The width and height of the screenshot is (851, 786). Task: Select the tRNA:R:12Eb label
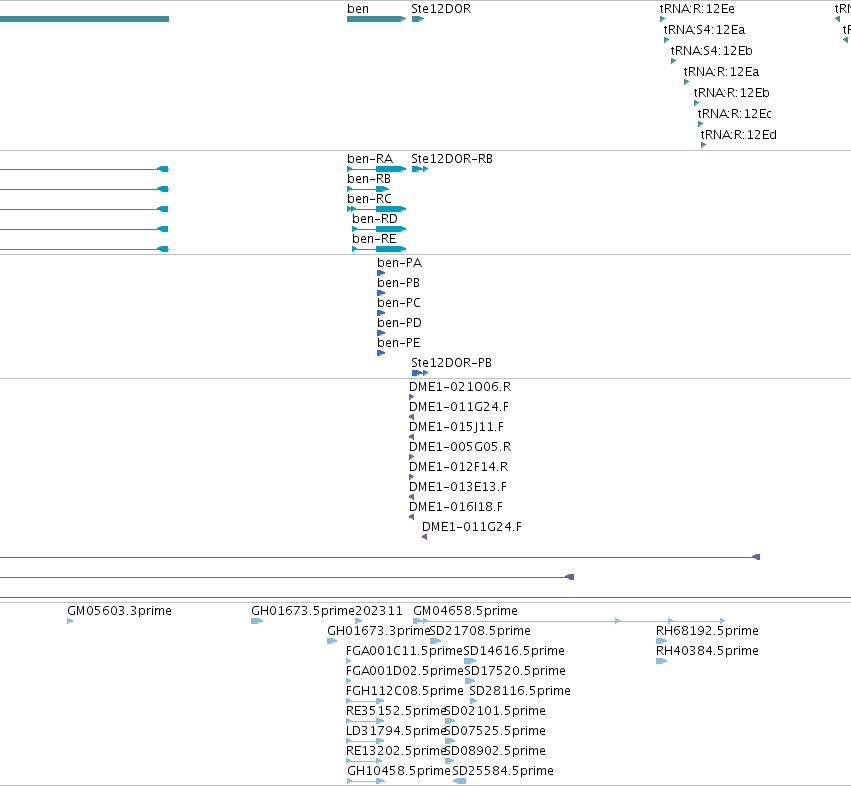(732, 93)
